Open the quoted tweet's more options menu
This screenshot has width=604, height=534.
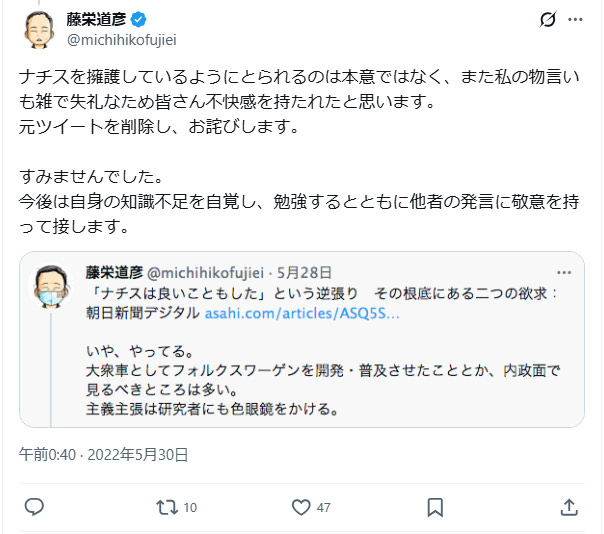[564, 272]
